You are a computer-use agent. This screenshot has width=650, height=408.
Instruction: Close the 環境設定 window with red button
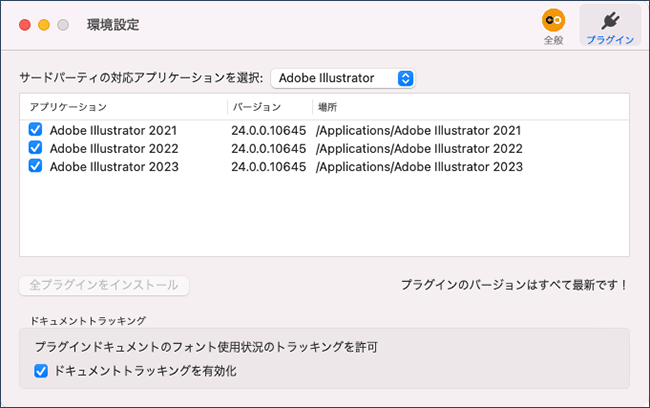tap(25, 25)
